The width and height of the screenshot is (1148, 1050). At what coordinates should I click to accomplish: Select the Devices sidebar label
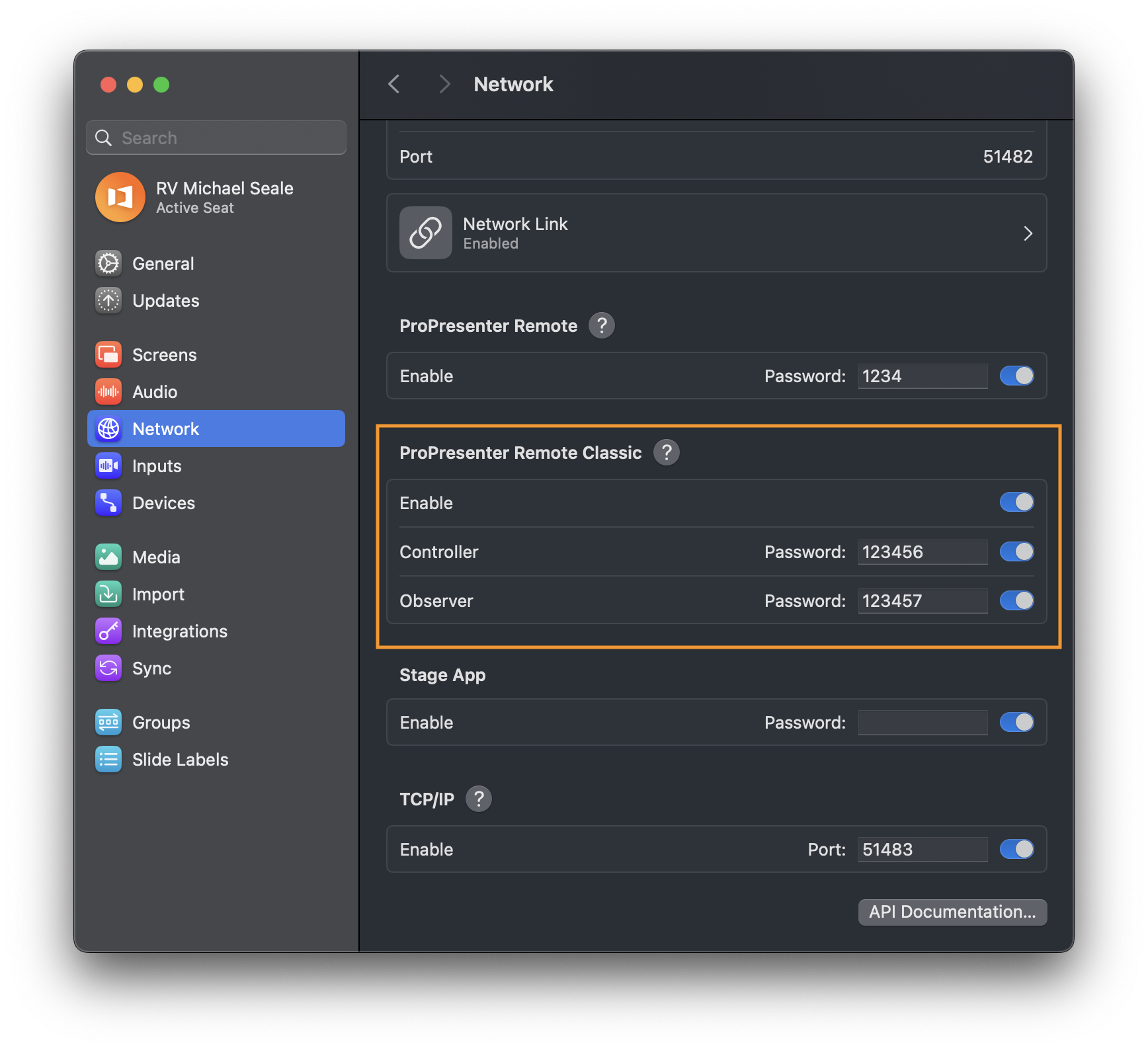coord(163,503)
